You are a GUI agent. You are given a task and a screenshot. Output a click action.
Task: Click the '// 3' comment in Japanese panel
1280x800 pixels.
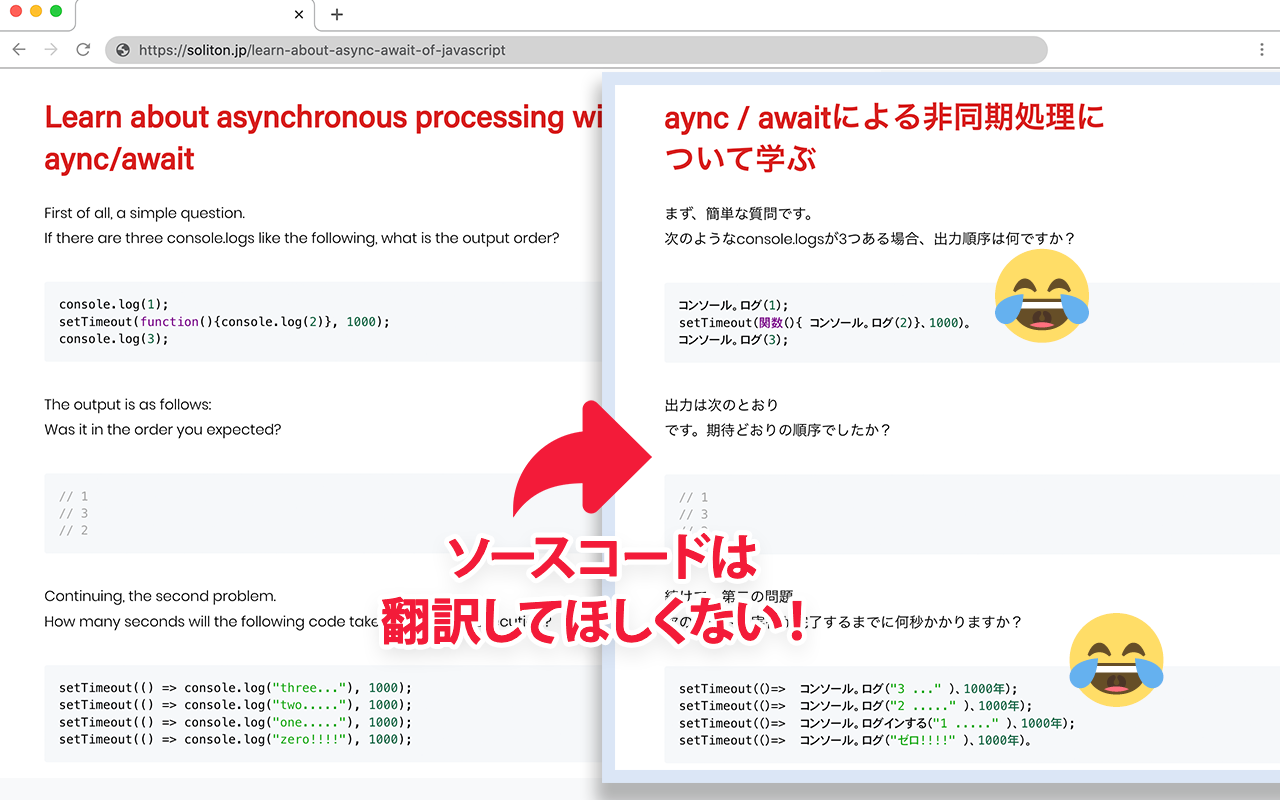(693, 514)
